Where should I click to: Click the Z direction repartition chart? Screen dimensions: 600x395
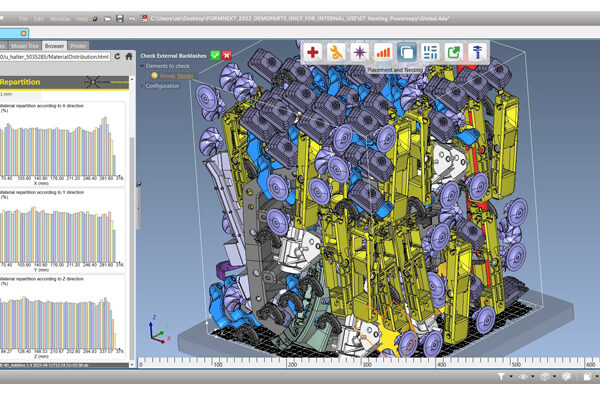point(62,318)
